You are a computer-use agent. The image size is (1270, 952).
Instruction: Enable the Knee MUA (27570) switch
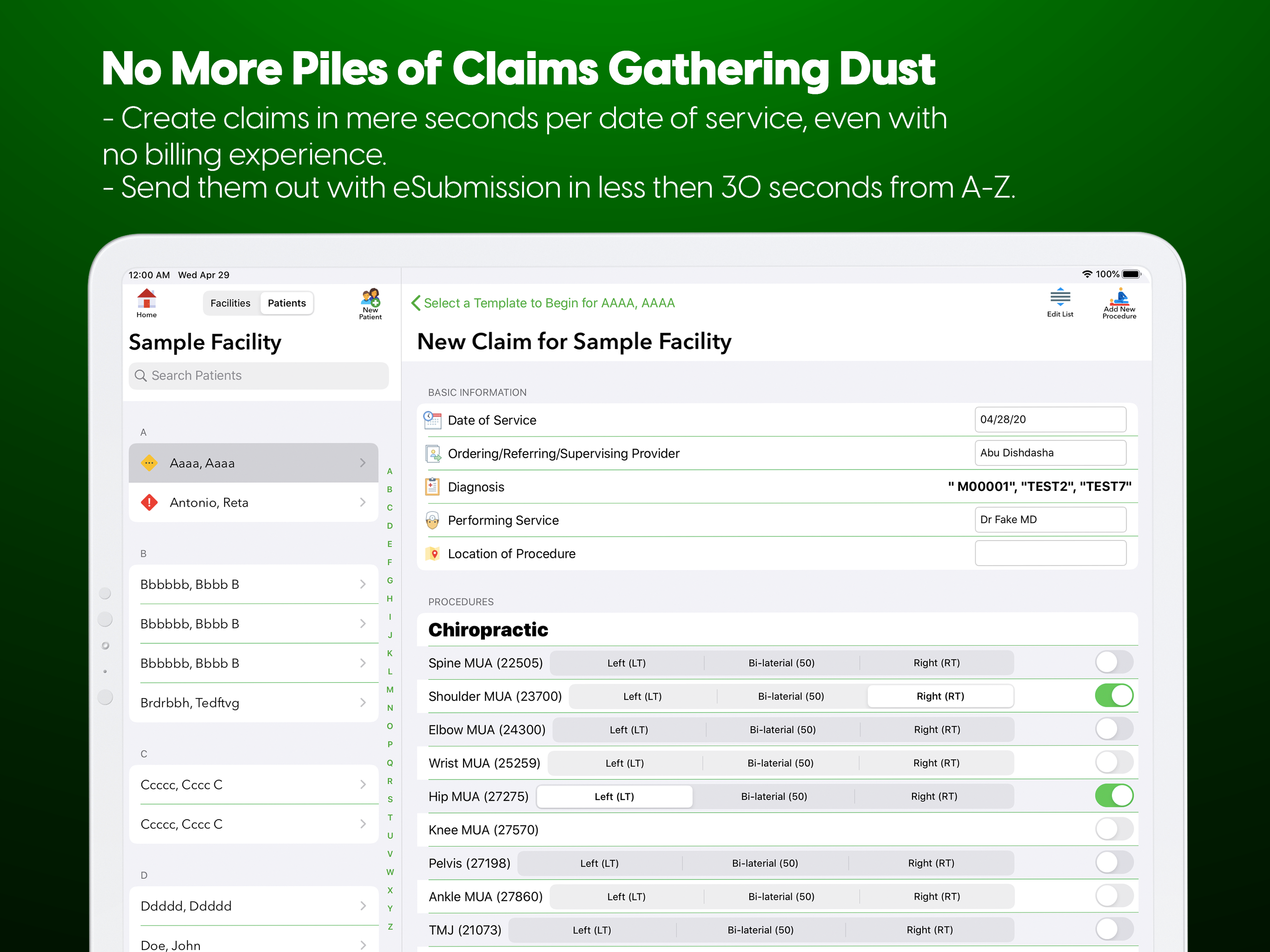(1114, 829)
